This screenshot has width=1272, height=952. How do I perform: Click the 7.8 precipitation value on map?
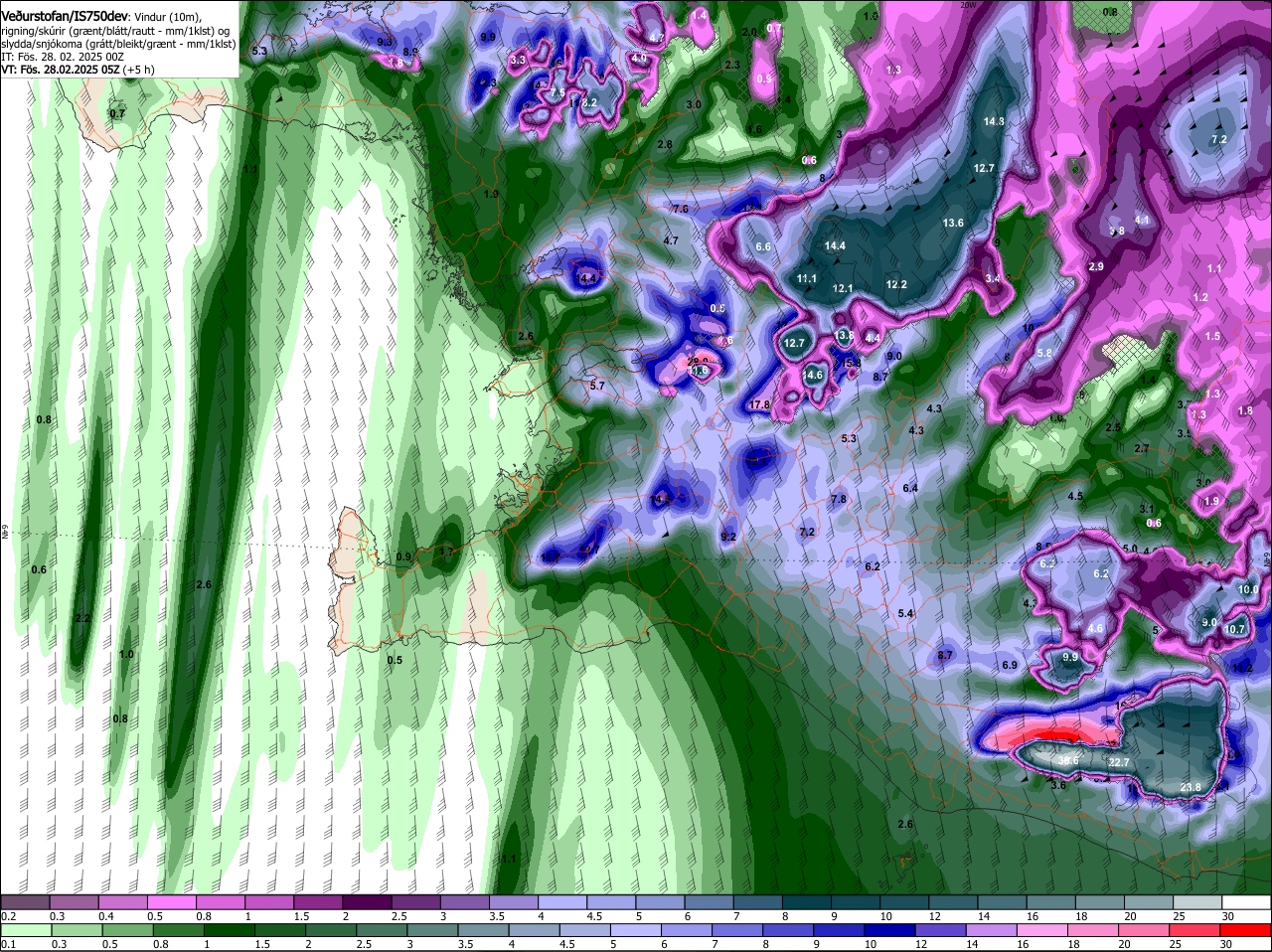pos(838,499)
